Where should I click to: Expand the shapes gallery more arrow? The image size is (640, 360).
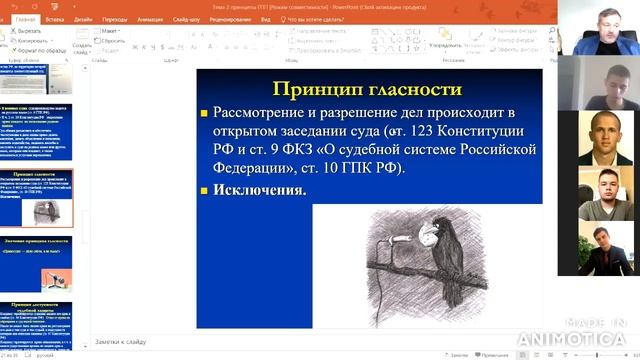[x=424, y=50]
